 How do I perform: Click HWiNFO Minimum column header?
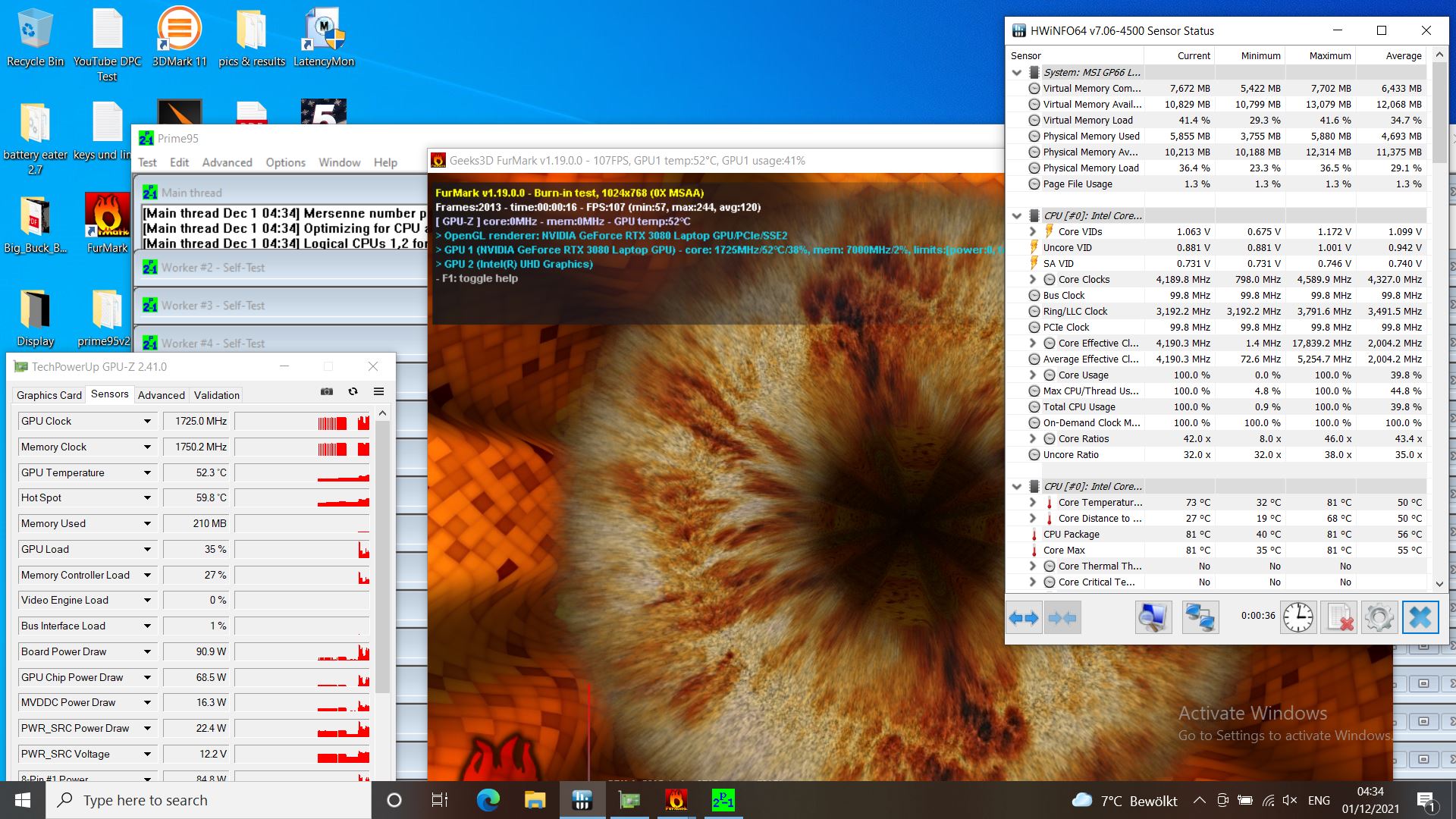coord(1250,55)
